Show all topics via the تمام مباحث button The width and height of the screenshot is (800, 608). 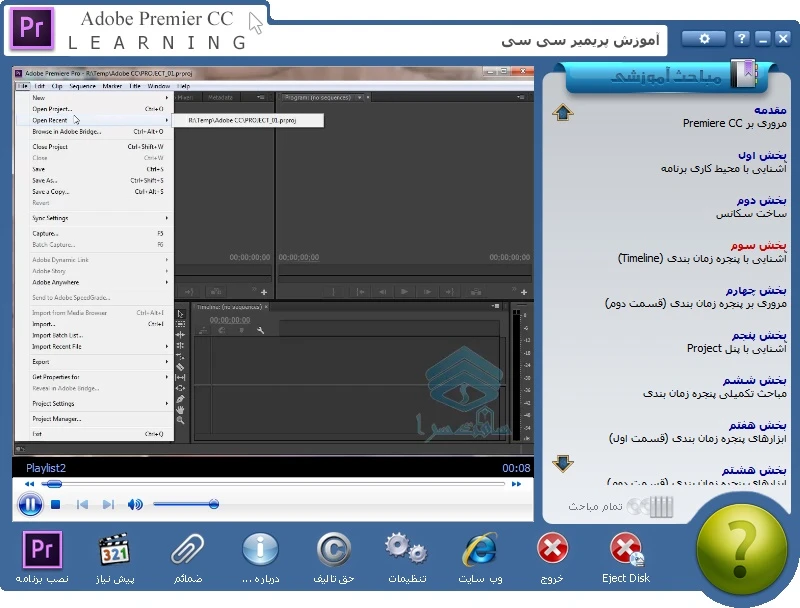click(620, 506)
